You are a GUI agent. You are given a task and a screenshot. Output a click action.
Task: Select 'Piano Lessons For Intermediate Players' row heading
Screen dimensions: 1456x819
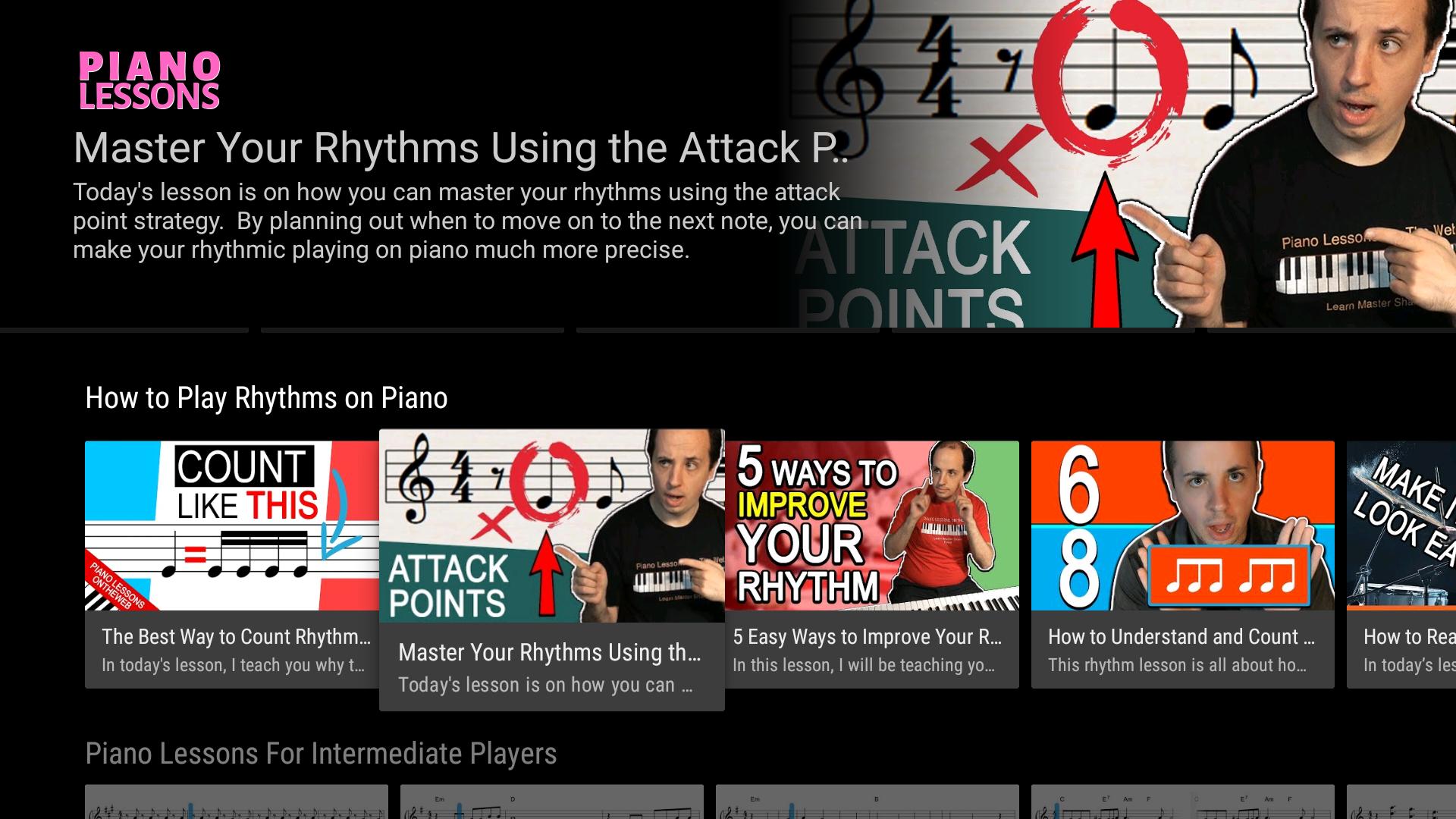(321, 754)
